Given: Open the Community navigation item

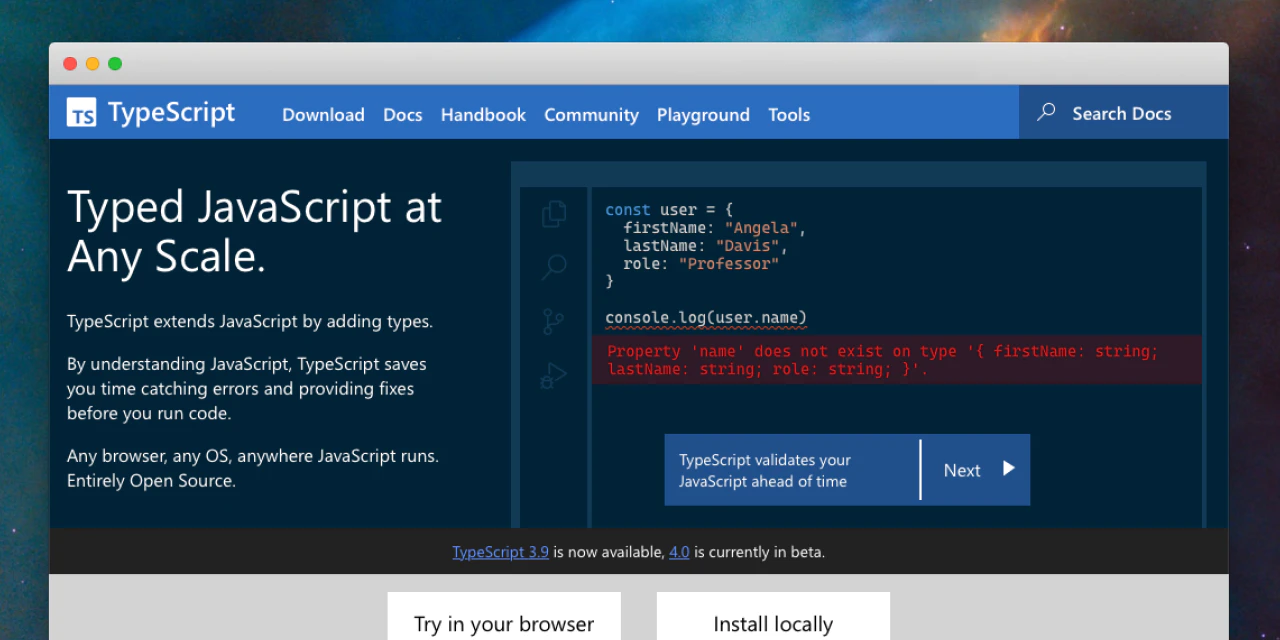Looking at the screenshot, I should coord(591,115).
